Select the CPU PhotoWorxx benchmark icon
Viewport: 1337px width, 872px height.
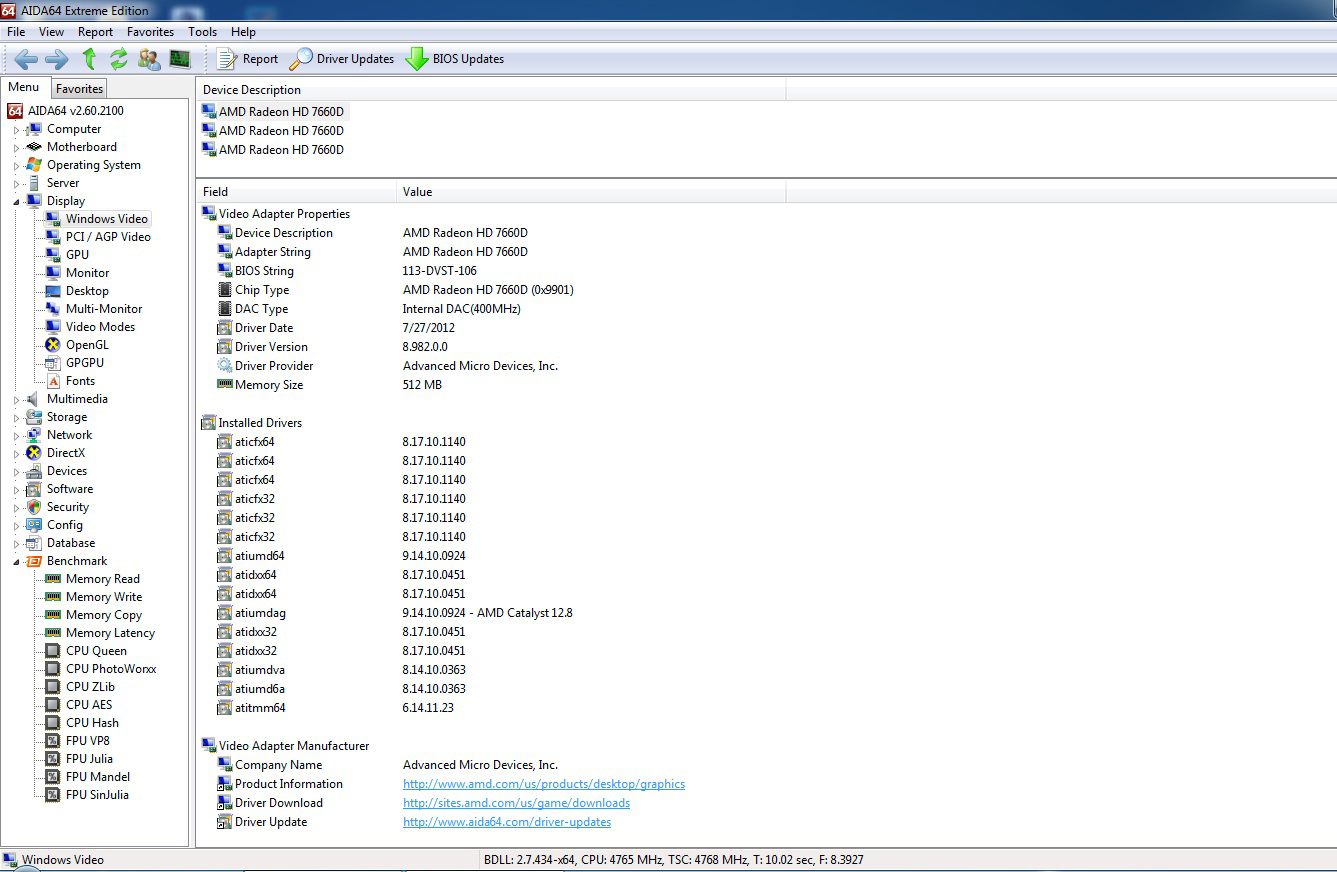coord(53,669)
